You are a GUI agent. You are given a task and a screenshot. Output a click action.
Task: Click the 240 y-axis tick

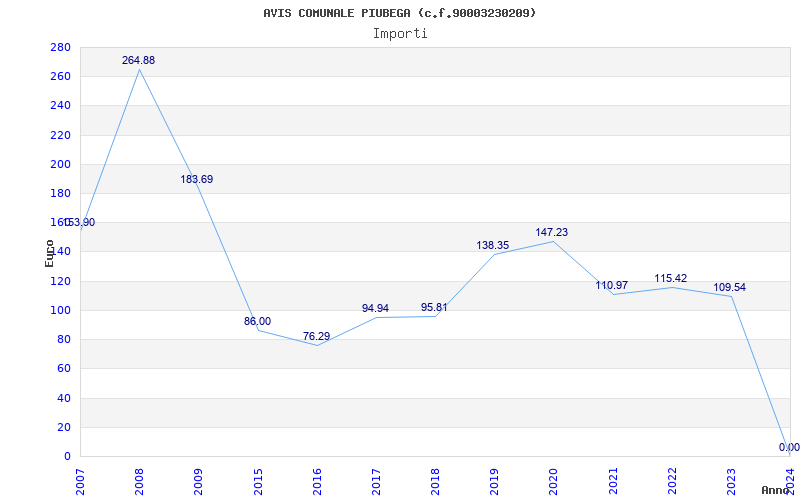[x=60, y=106]
